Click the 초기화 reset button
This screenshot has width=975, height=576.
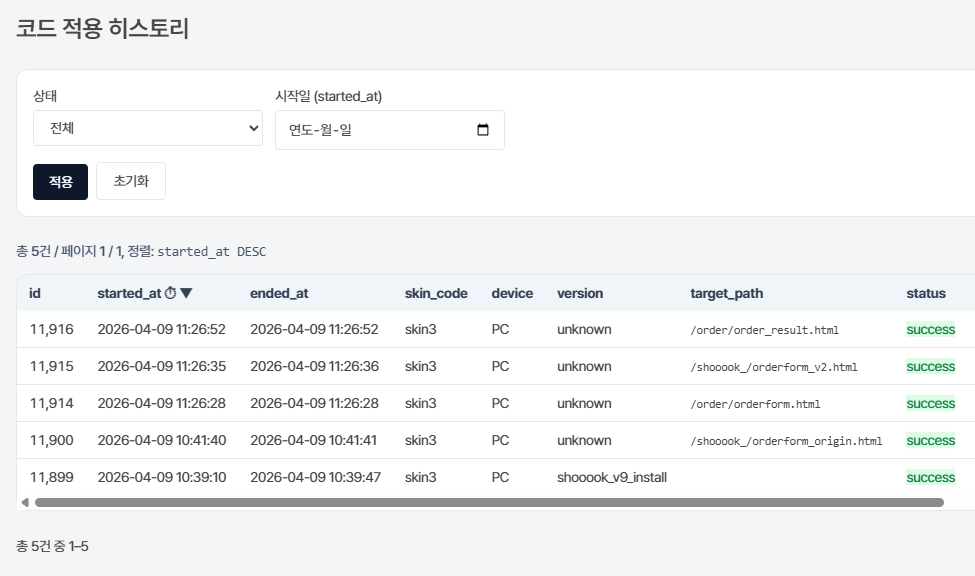(x=131, y=181)
